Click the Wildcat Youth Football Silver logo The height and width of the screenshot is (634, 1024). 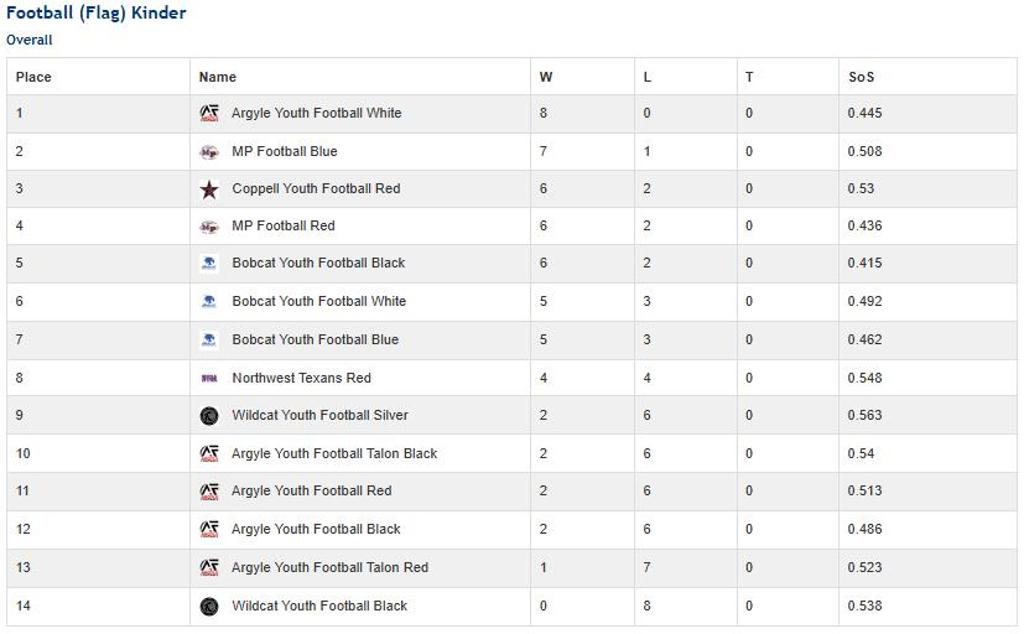(x=209, y=416)
